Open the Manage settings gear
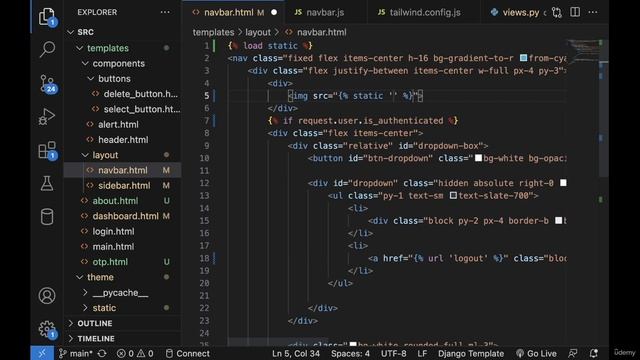Viewport: 640px width, 360px height. 47,329
